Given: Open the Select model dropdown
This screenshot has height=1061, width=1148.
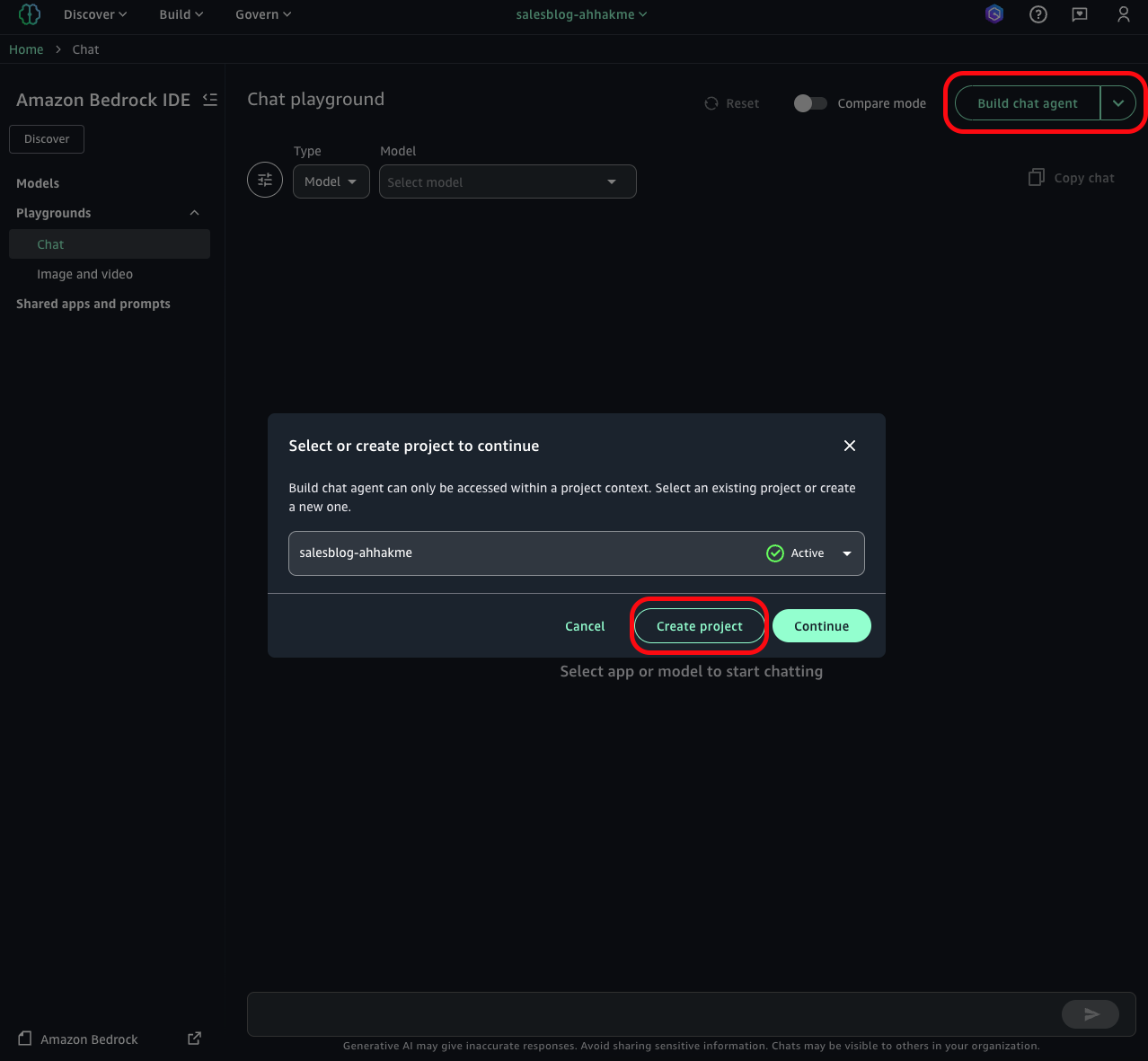Looking at the screenshot, I should click(x=507, y=181).
